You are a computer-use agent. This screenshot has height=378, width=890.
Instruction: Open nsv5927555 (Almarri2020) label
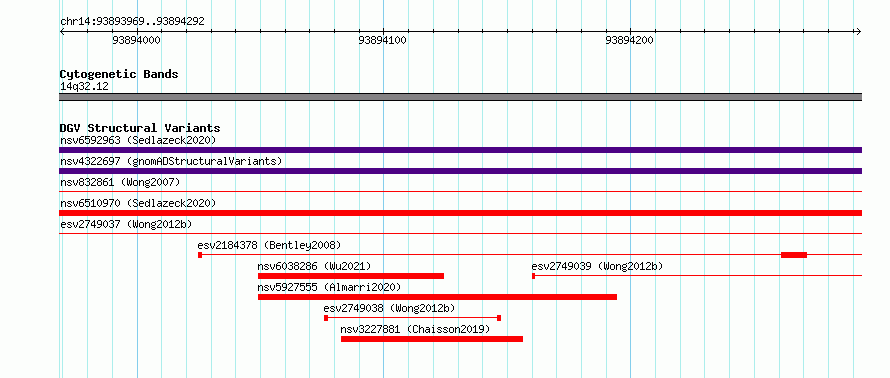tap(329, 287)
